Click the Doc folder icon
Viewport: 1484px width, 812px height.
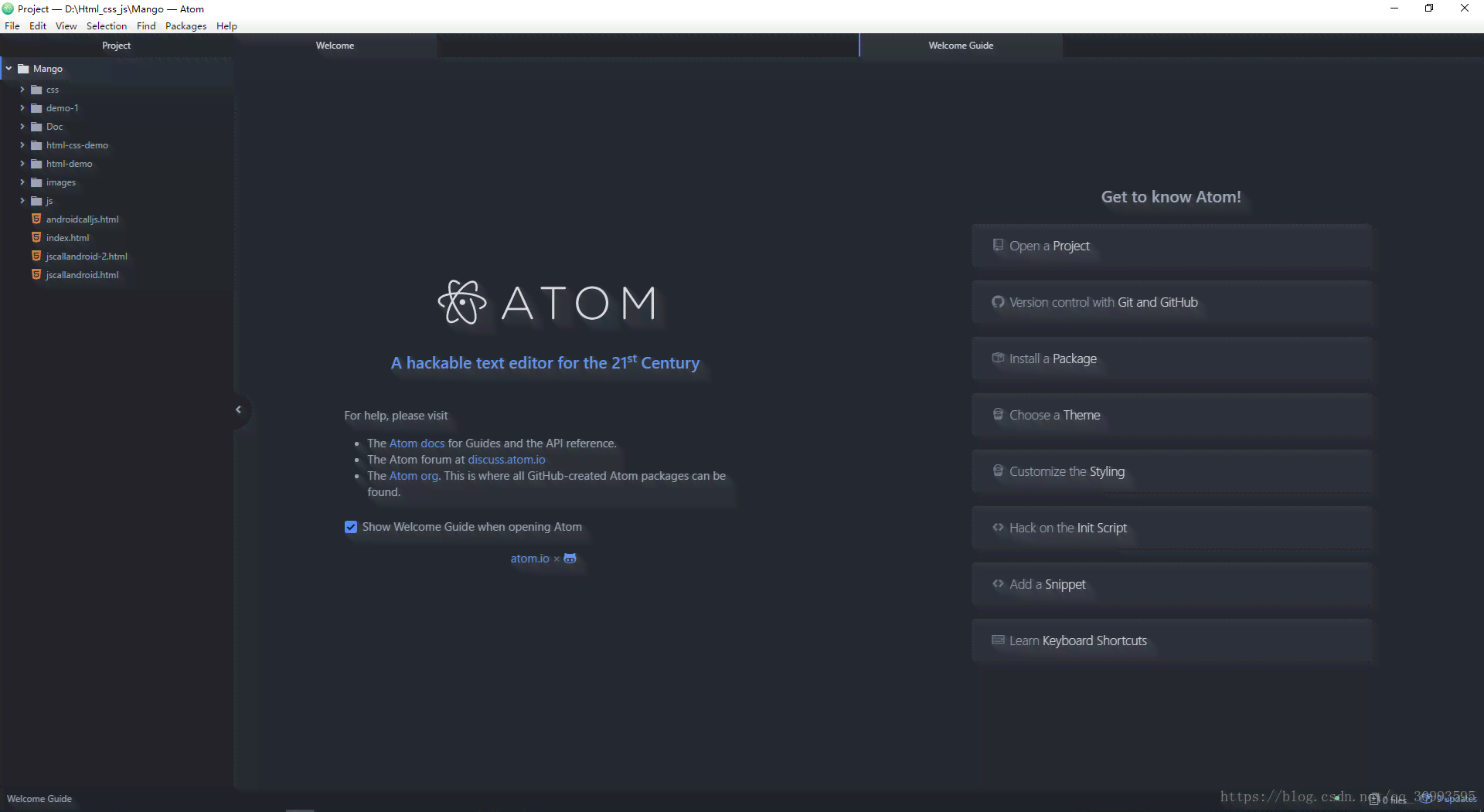tap(36, 127)
